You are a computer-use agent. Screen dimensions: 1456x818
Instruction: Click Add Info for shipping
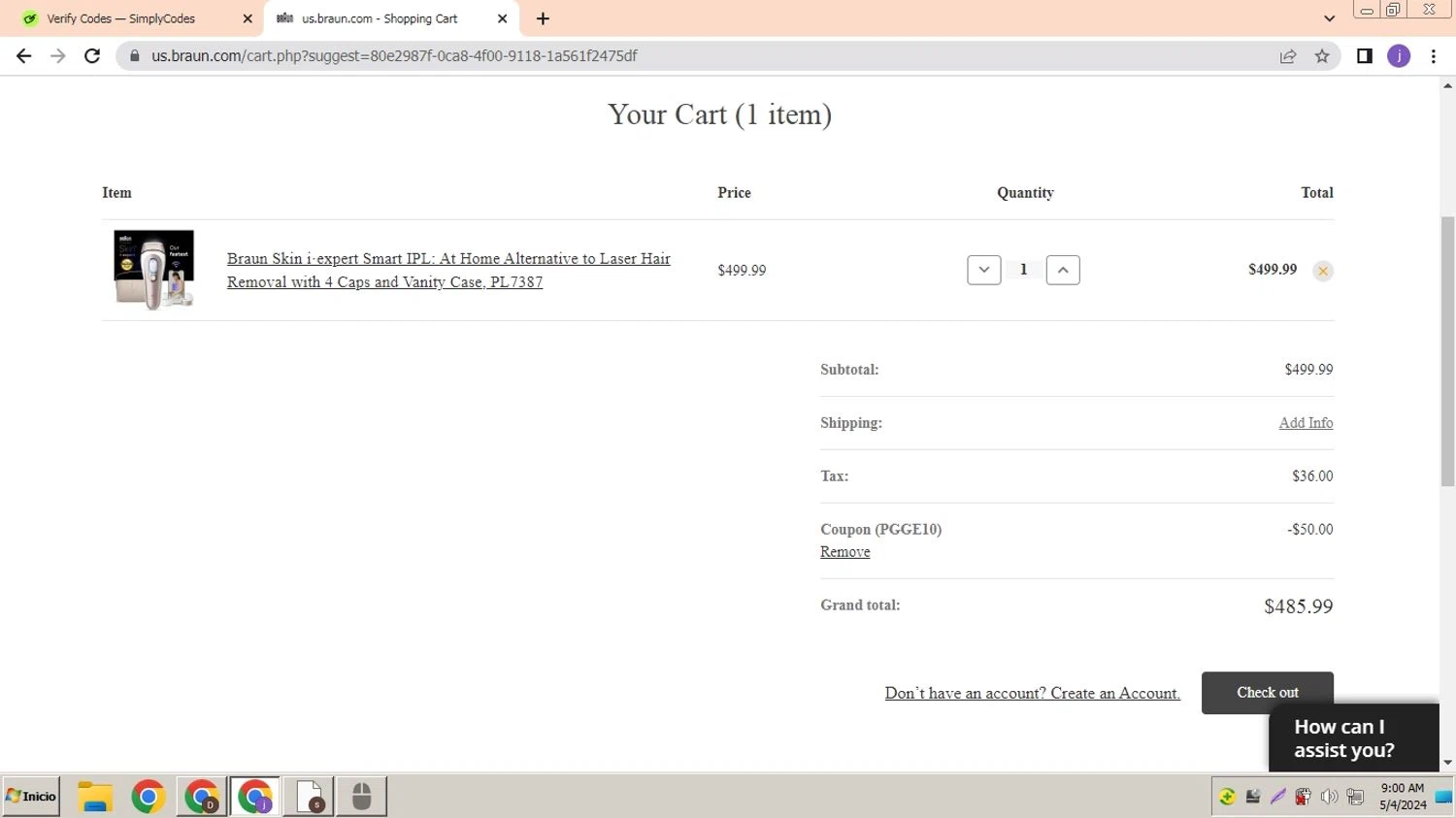click(x=1306, y=423)
